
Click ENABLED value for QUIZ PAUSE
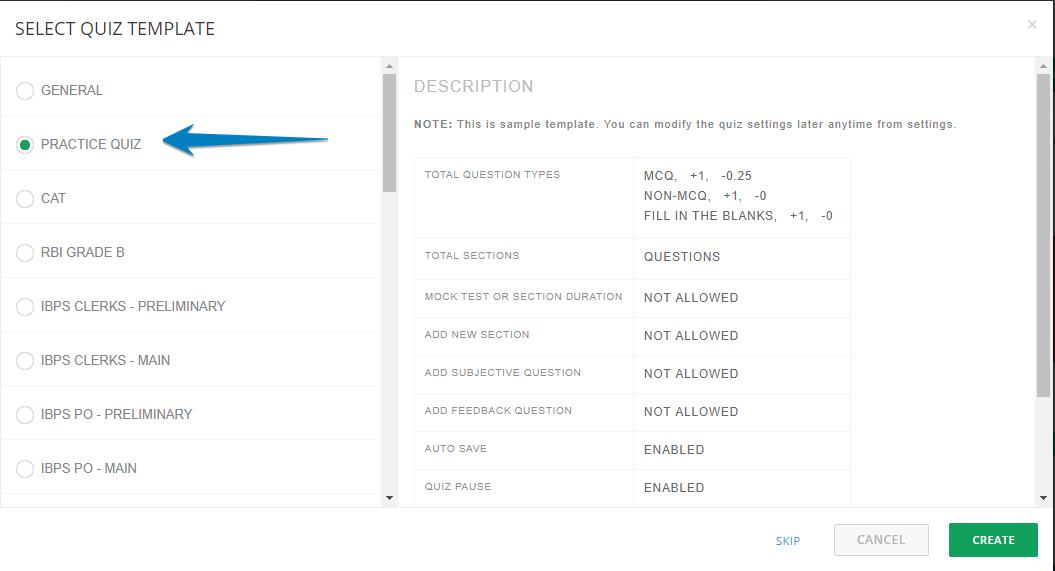pyautogui.click(x=674, y=488)
